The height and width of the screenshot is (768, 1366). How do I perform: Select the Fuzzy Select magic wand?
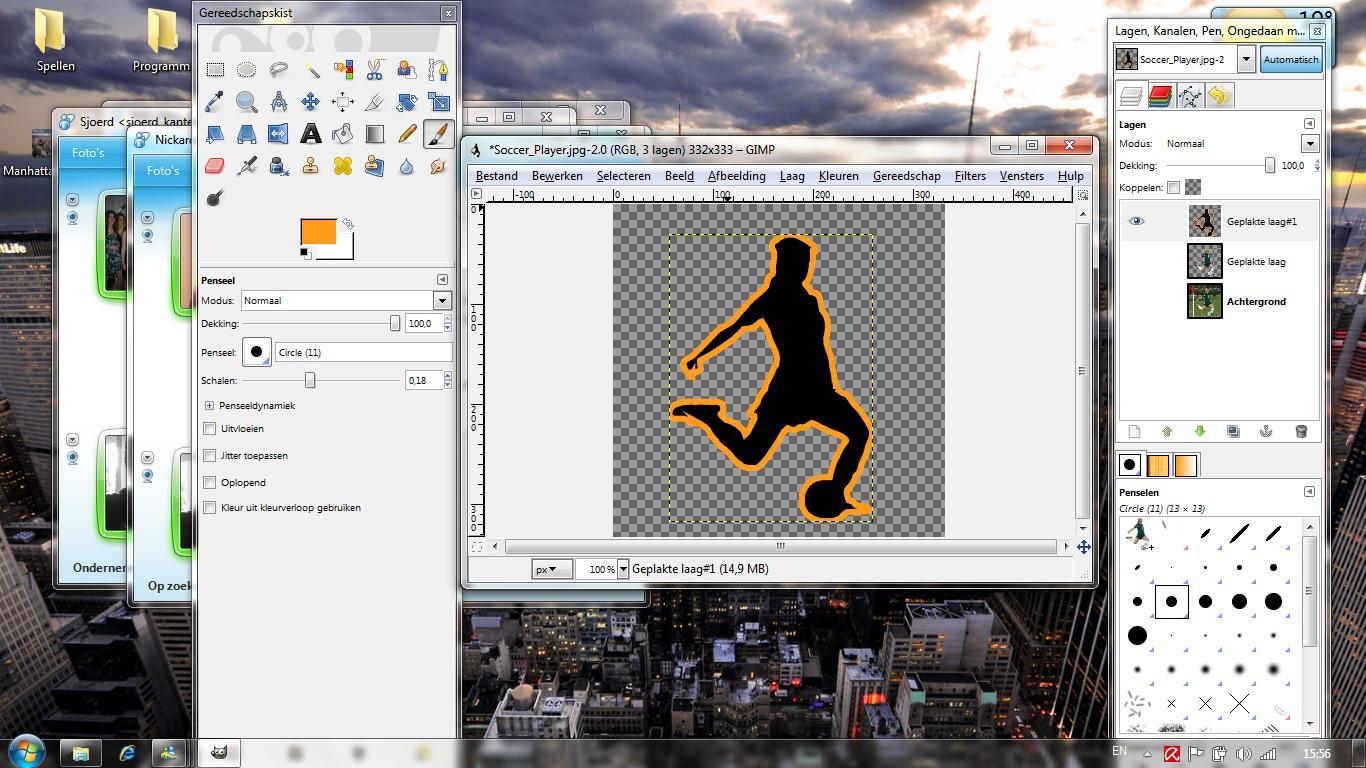tap(311, 70)
